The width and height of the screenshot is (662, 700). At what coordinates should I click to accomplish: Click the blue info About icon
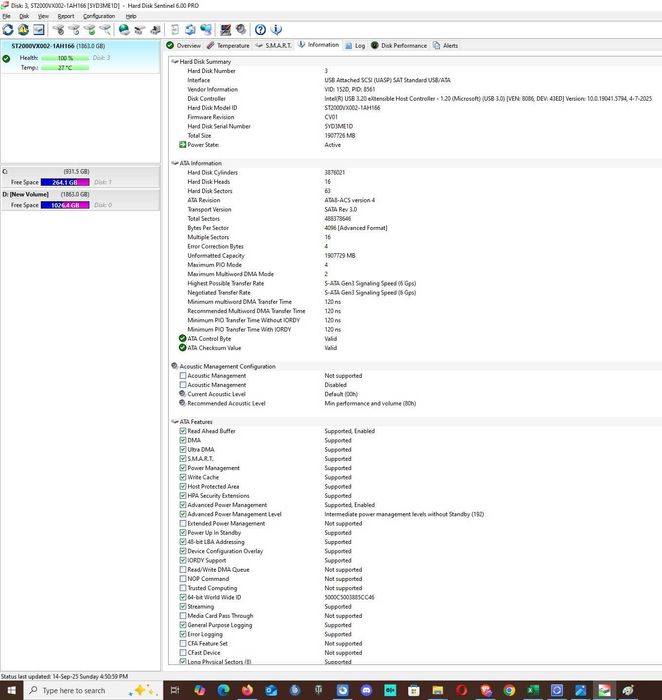click(x=276, y=30)
